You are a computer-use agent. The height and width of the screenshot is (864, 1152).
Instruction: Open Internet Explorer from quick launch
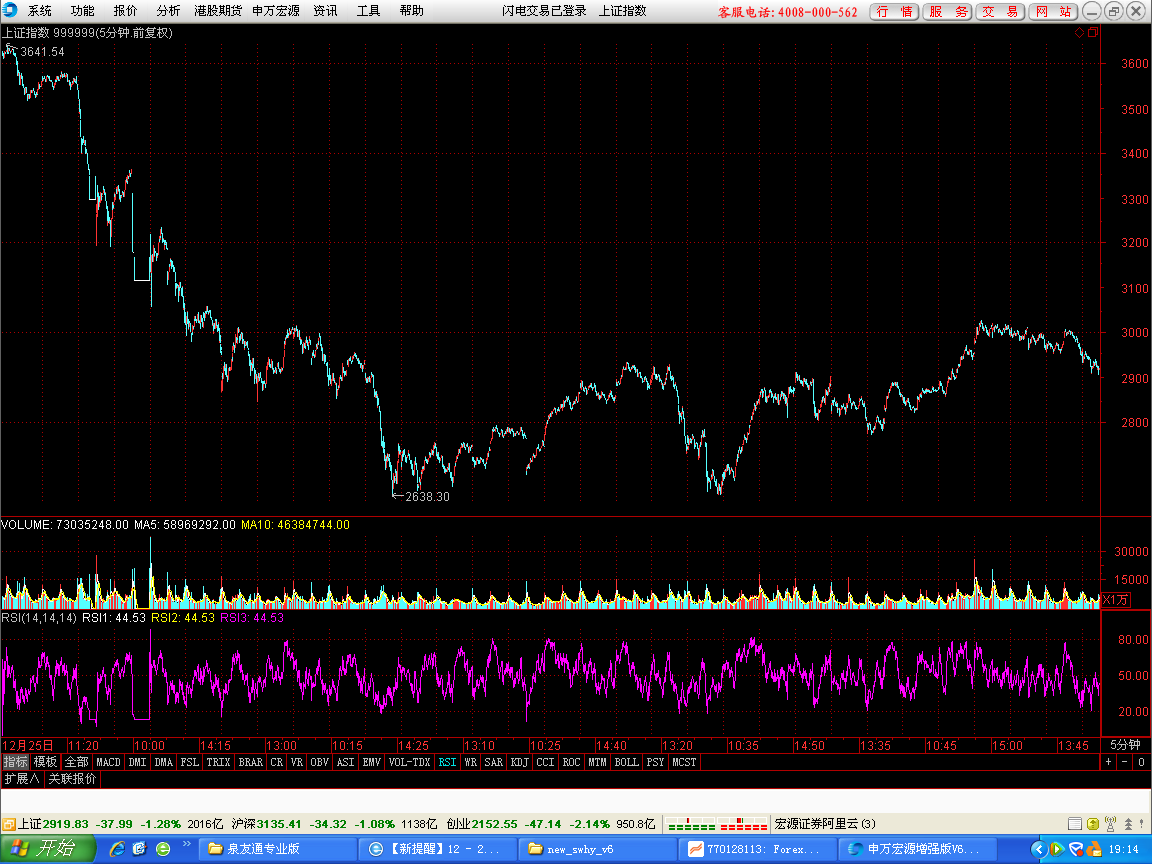[x=117, y=849]
